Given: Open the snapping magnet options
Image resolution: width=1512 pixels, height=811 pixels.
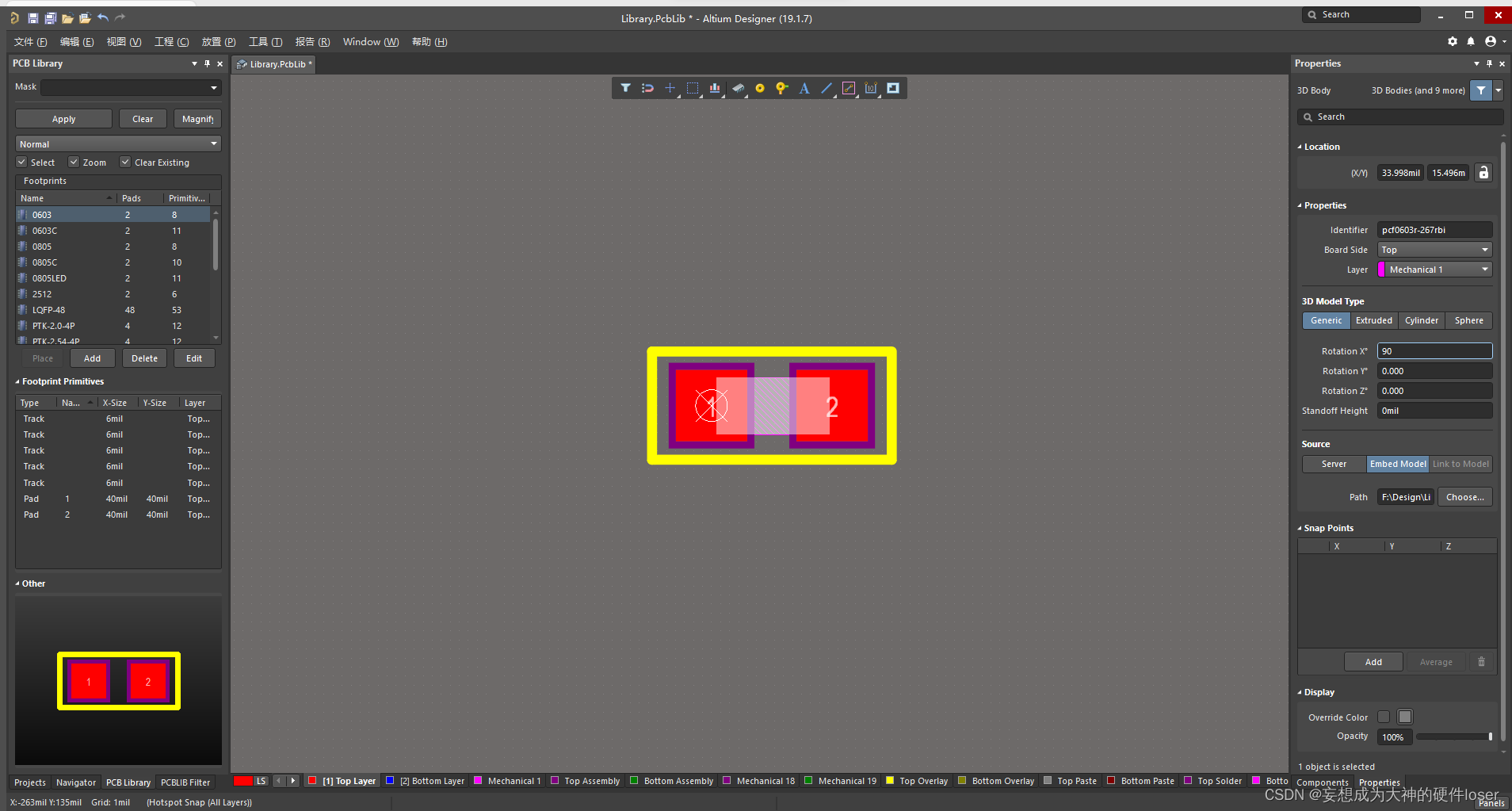Looking at the screenshot, I should pyautogui.click(x=647, y=88).
